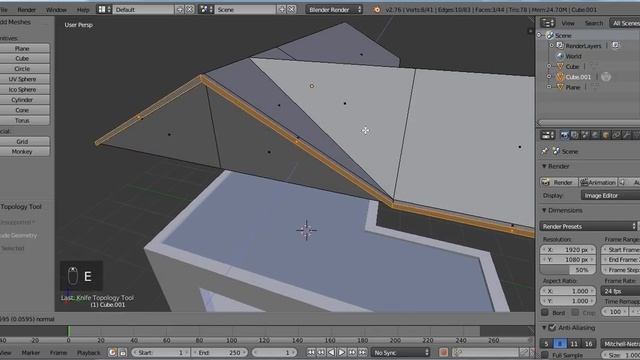
Task: Open the Help menu in the top bar
Action: [83, 10]
